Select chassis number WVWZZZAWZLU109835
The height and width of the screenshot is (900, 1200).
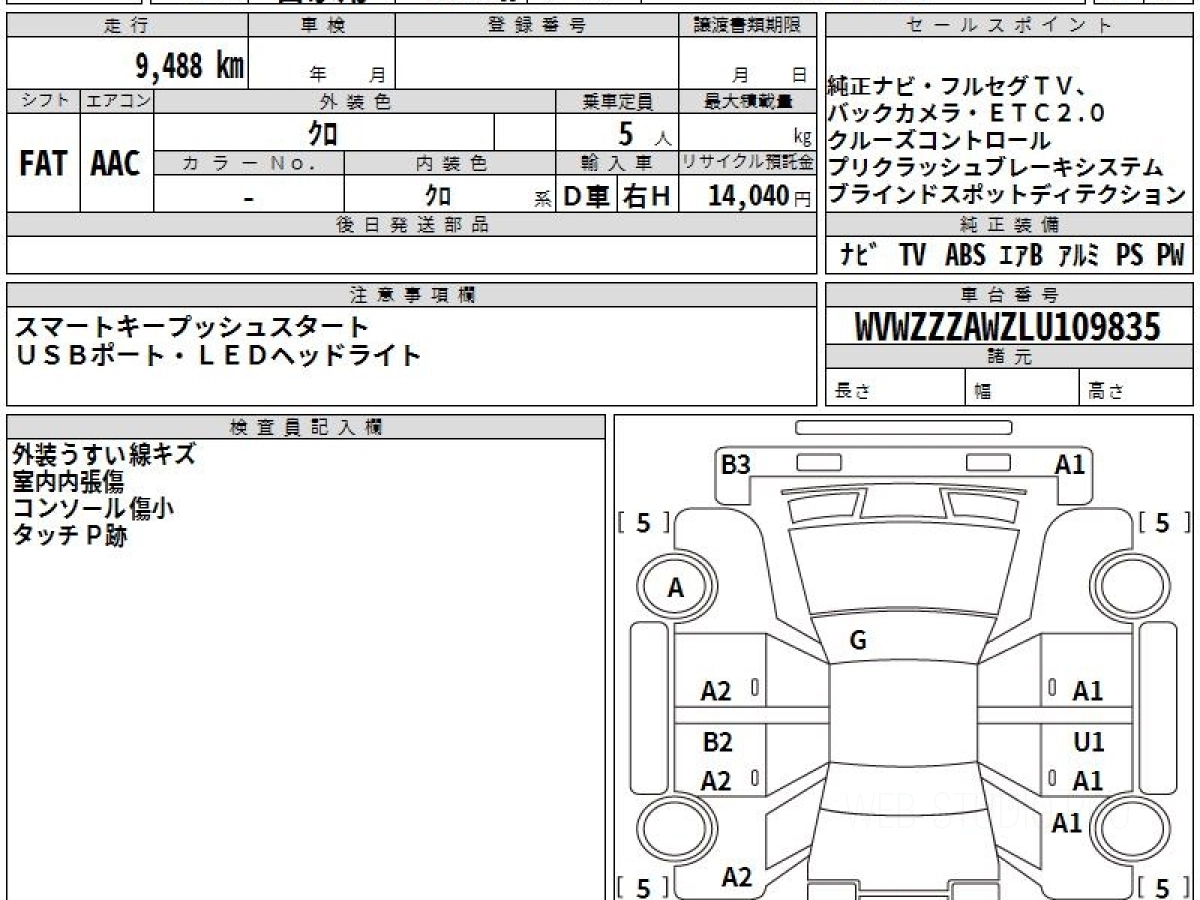tap(1008, 327)
